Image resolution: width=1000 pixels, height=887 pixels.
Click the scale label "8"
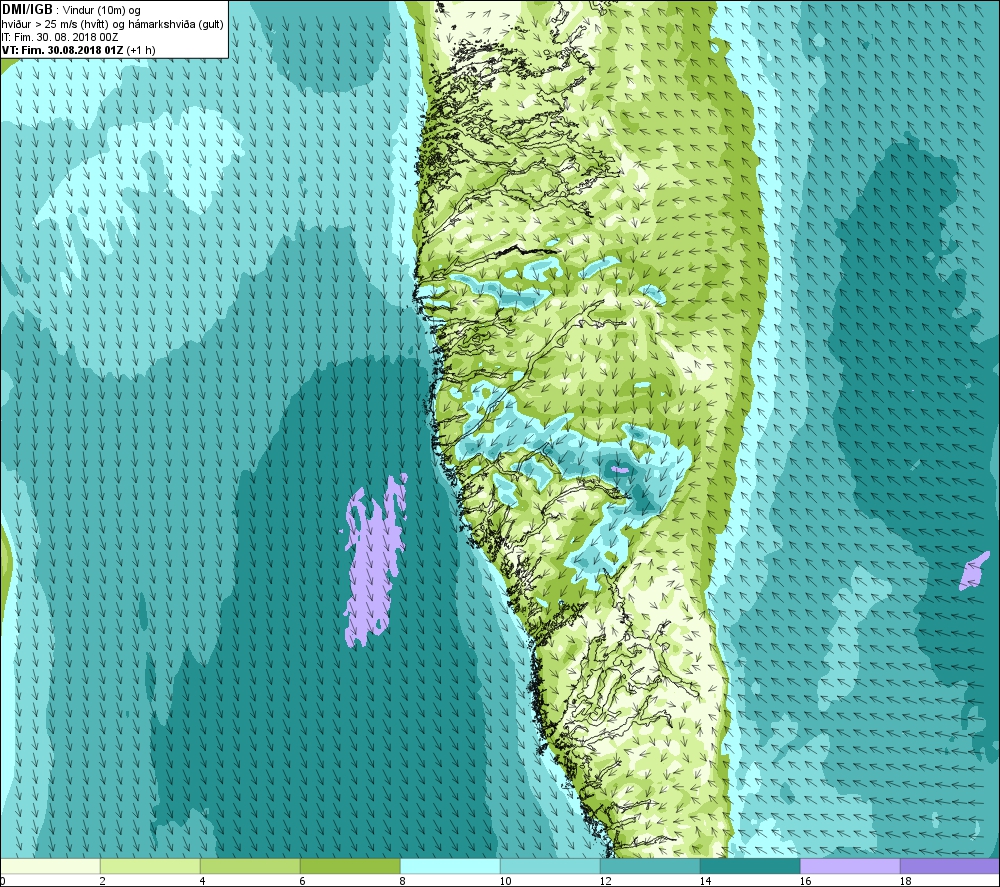pyautogui.click(x=402, y=881)
